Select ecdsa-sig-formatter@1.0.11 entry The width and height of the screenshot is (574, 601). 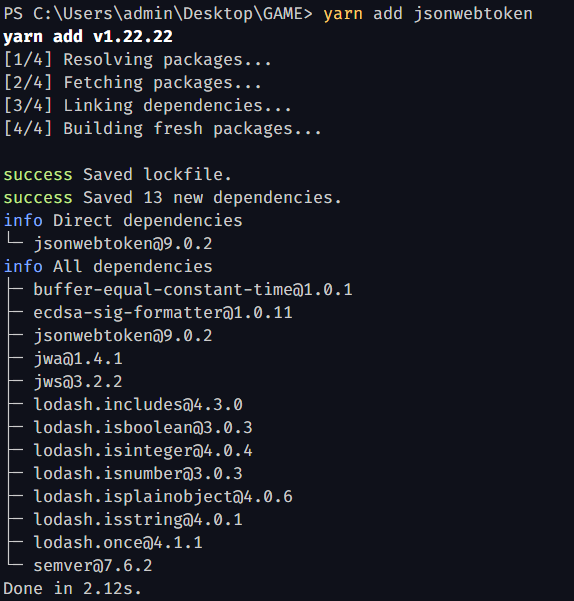click(x=163, y=313)
